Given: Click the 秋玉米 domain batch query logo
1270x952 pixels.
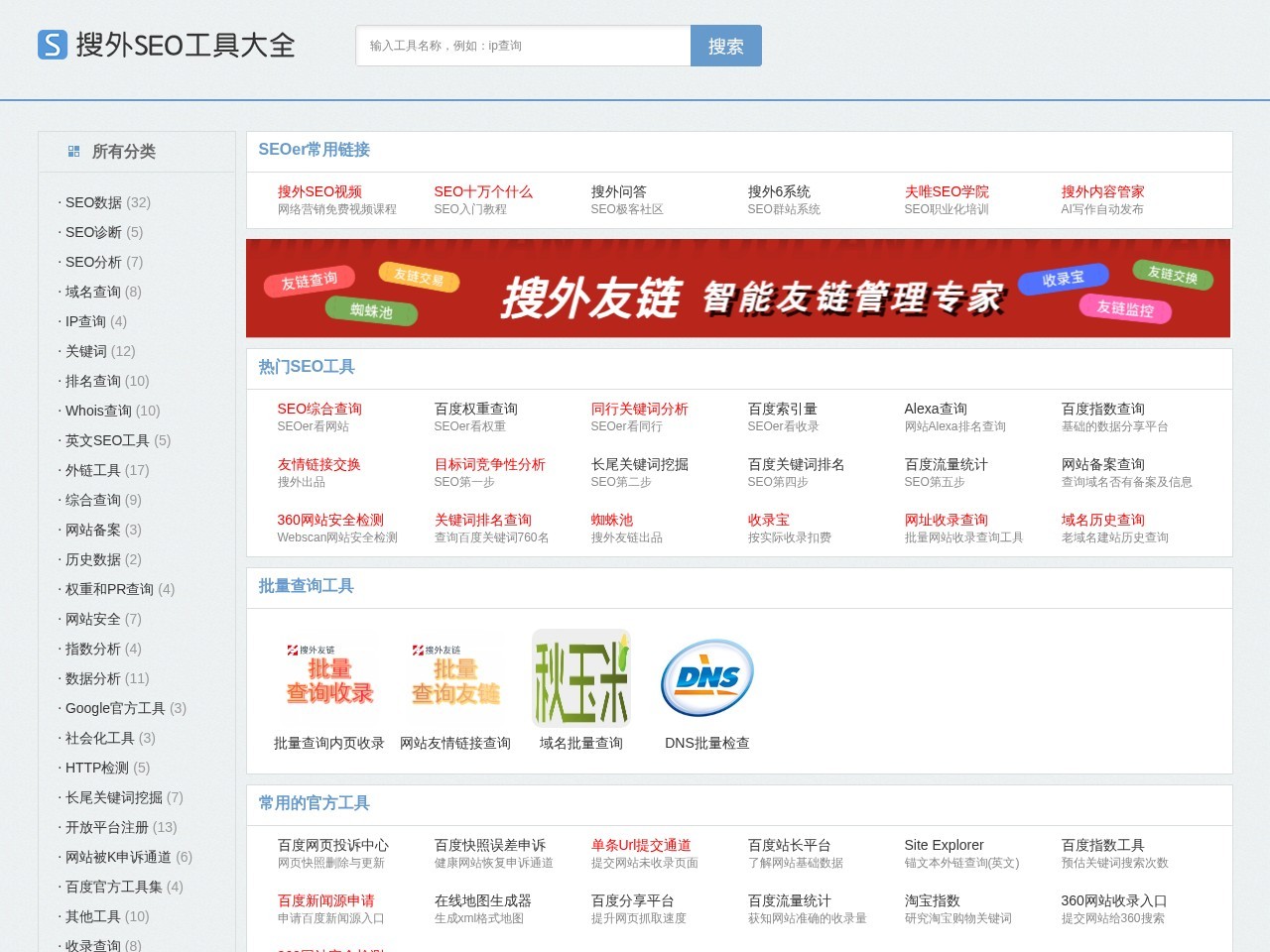Looking at the screenshot, I should (x=580, y=677).
